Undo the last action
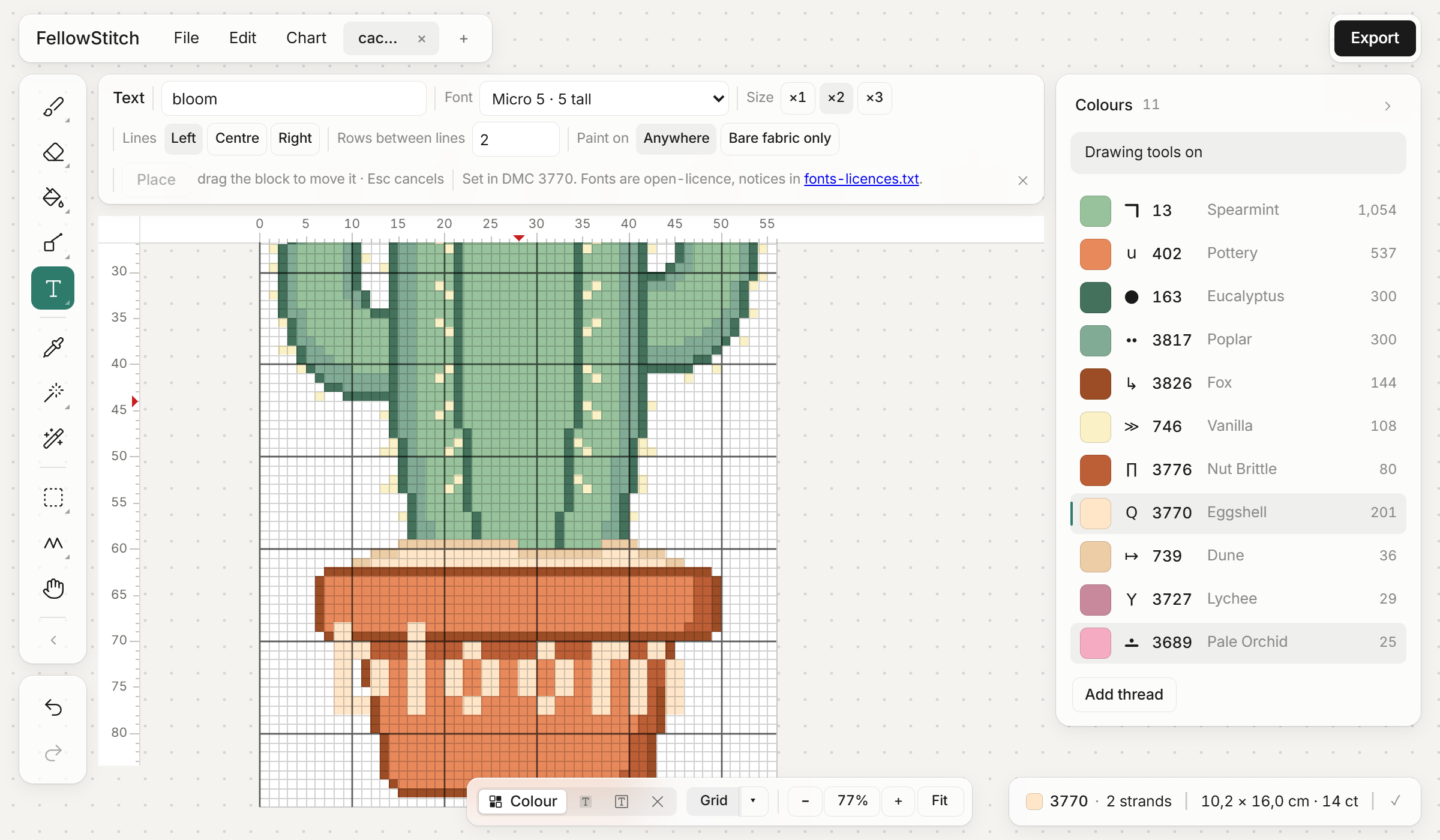1440x840 pixels. click(53, 707)
